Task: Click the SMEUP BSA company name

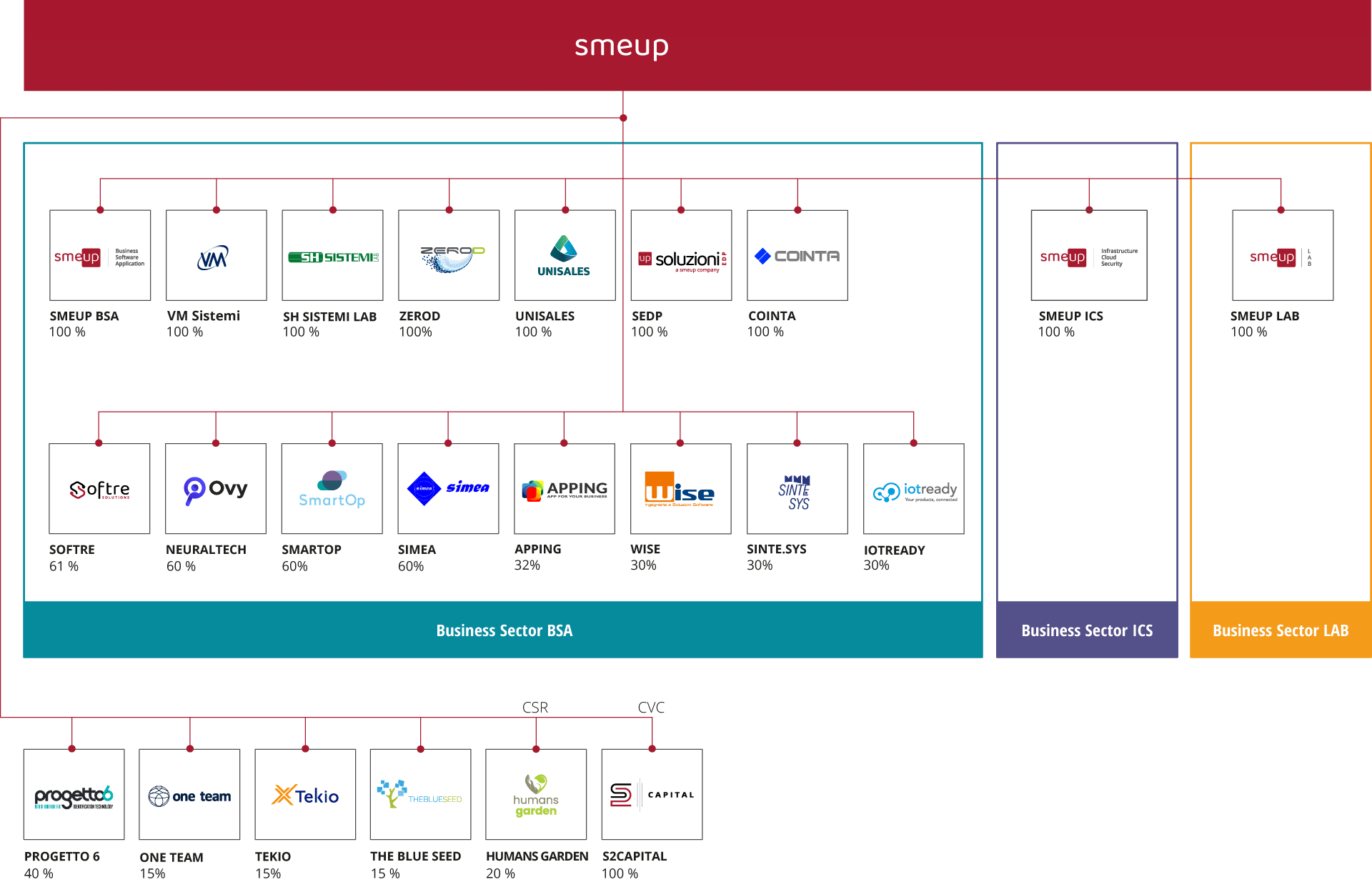Action: [84, 316]
